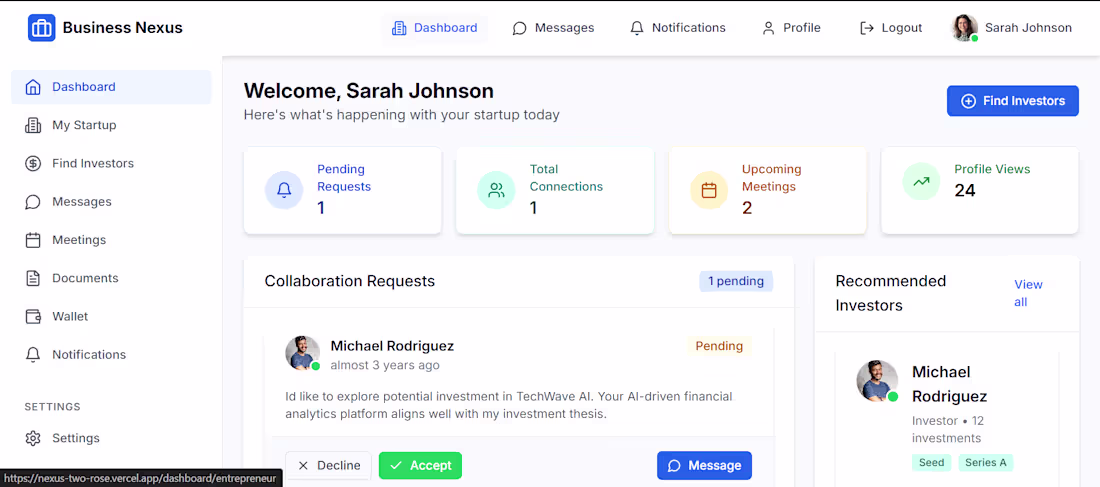Screen dimensions: 1100x487
Task: Click the Seed tag on investor card
Action: [x=932, y=462]
